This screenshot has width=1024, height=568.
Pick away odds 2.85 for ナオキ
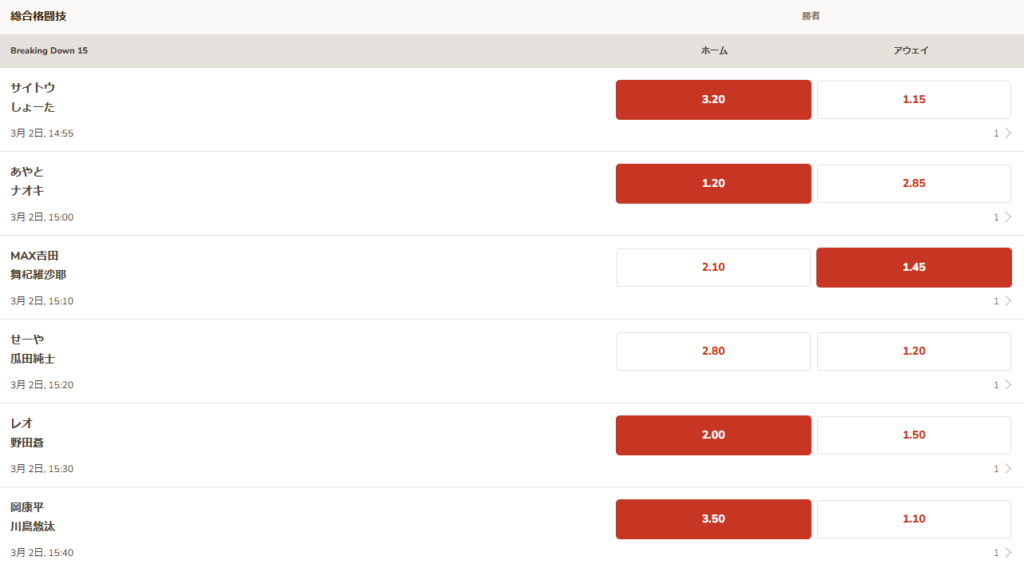pyautogui.click(x=914, y=183)
